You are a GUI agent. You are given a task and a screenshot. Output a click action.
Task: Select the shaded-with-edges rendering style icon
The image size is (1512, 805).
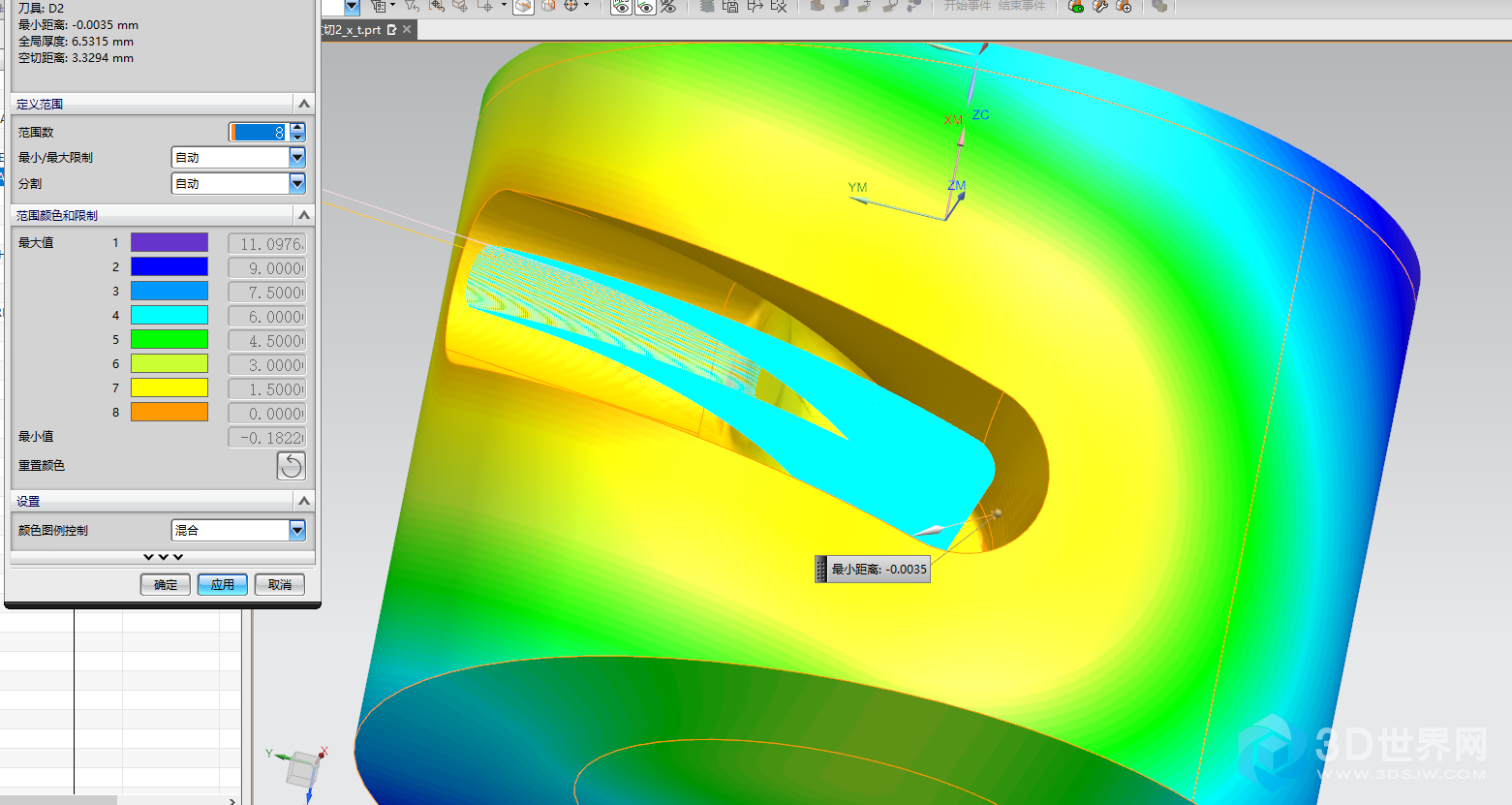click(523, 7)
